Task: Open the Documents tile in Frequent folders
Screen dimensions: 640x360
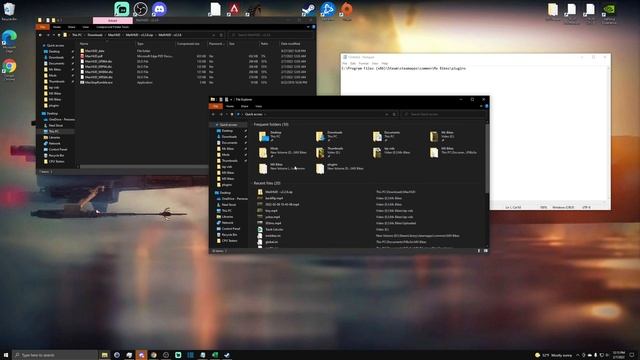Action: pos(396,136)
